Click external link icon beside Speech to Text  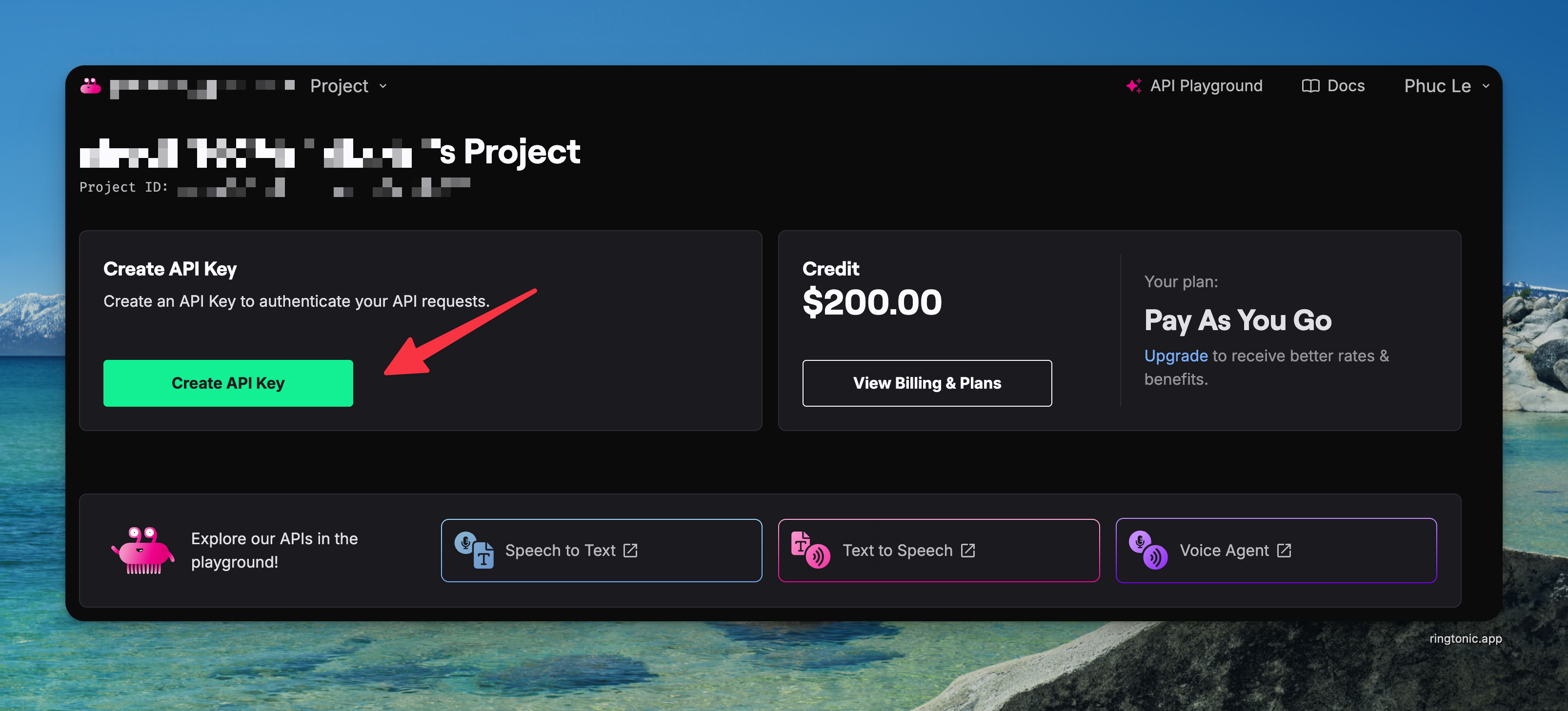(x=631, y=551)
